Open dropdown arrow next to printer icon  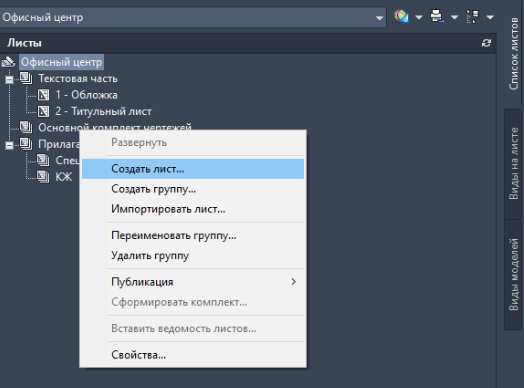(454, 17)
